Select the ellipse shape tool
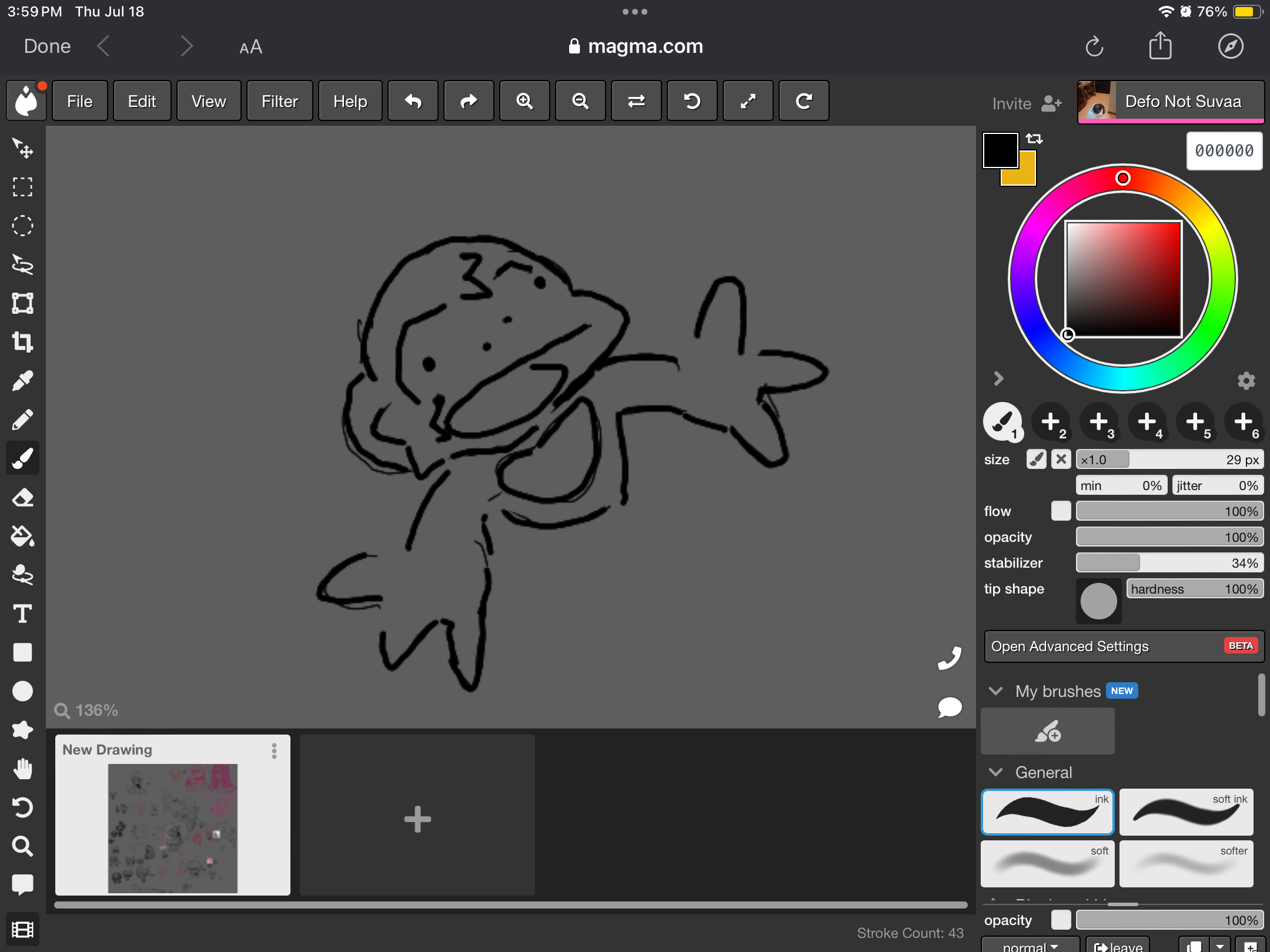This screenshot has height=952, width=1270. (22, 691)
